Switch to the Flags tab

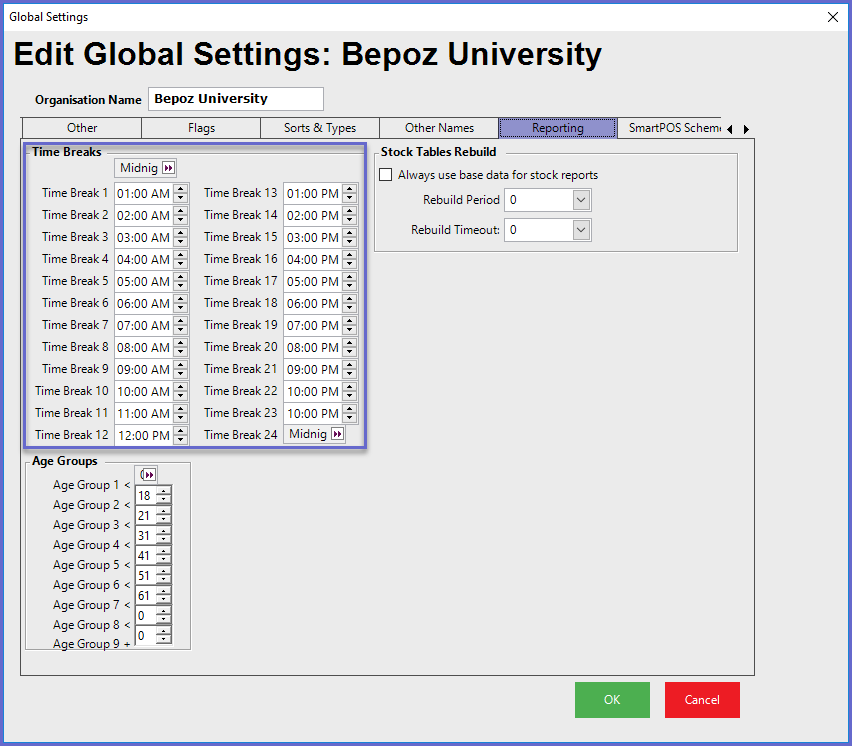click(x=201, y=128)
